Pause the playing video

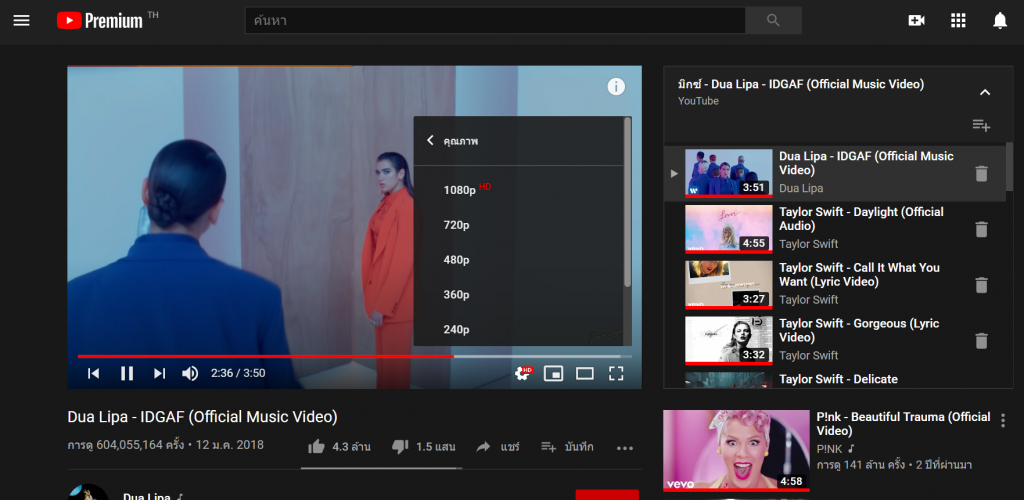[127, 373]
